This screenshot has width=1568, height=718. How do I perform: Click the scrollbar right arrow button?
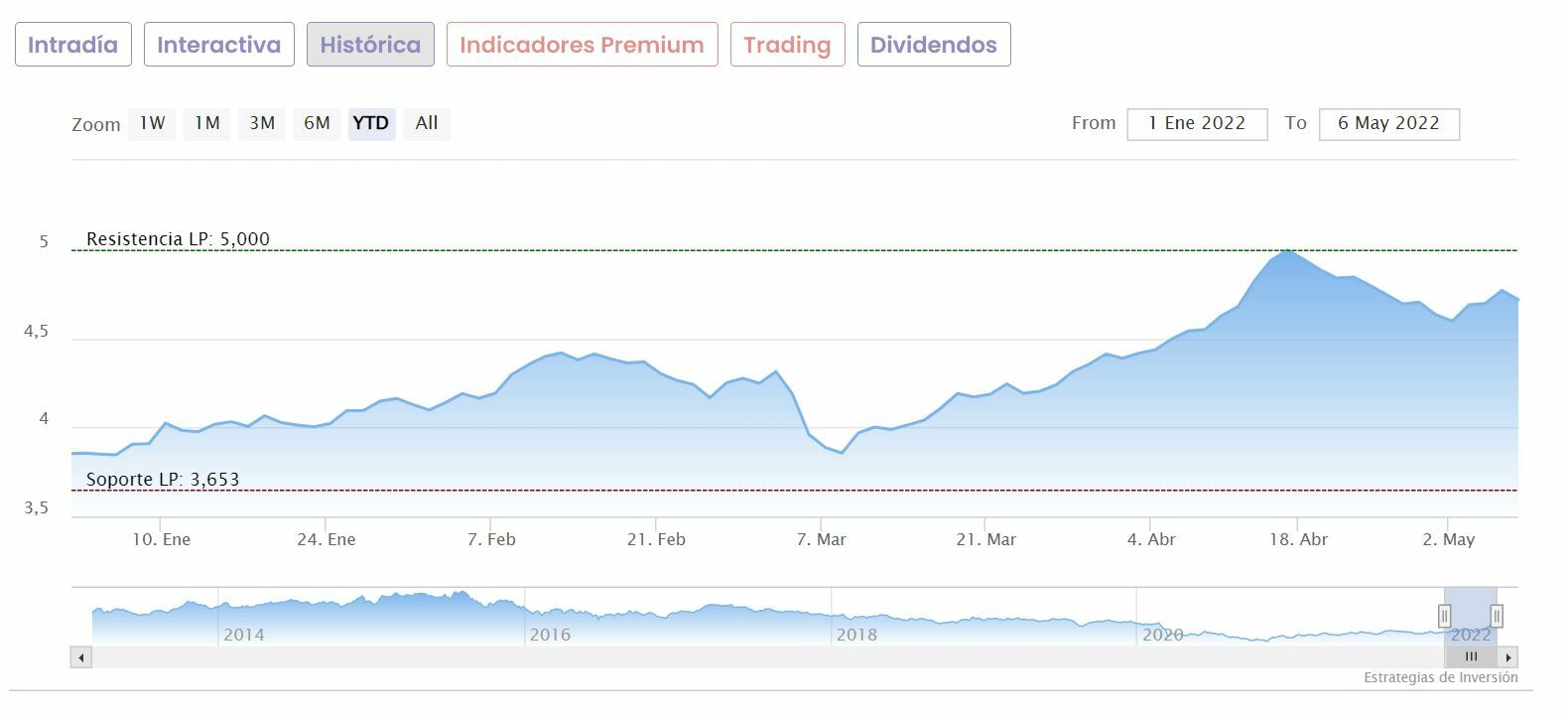[1508, 657]
